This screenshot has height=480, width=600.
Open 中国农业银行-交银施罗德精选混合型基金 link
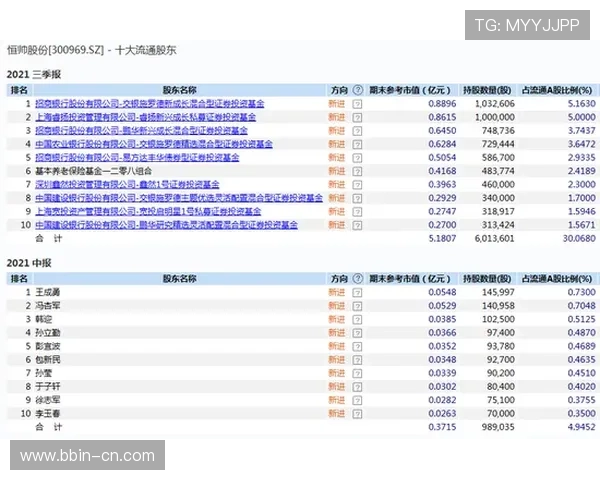[154, 144]
